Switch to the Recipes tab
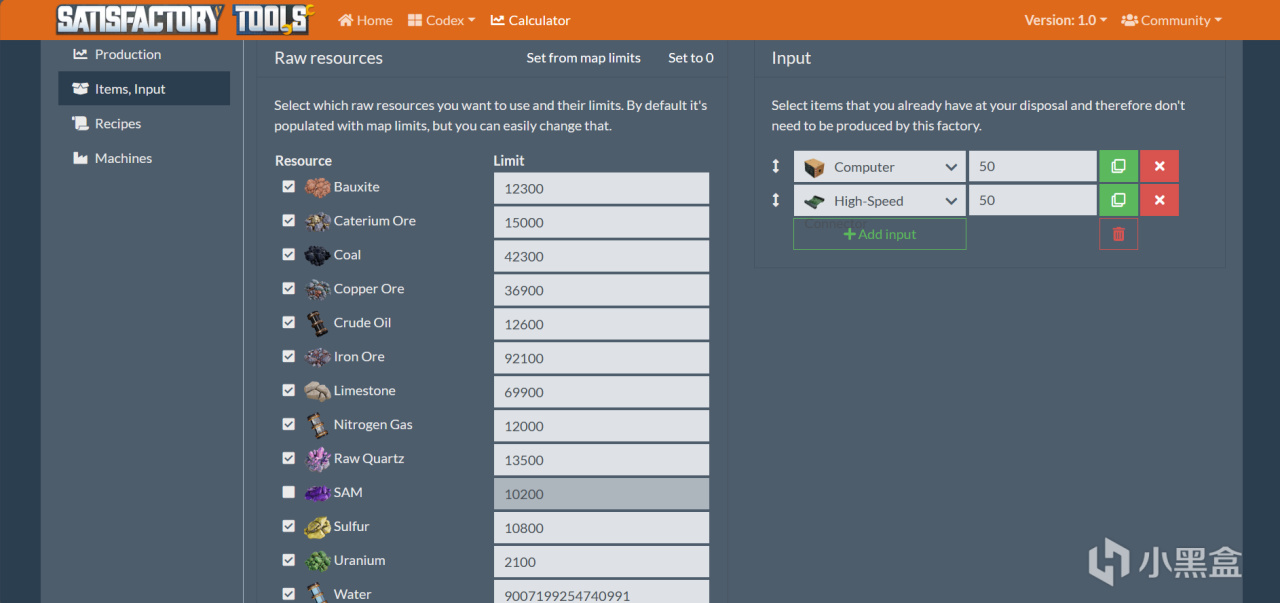The image size is (1280, 603). (x=144, y=124)
